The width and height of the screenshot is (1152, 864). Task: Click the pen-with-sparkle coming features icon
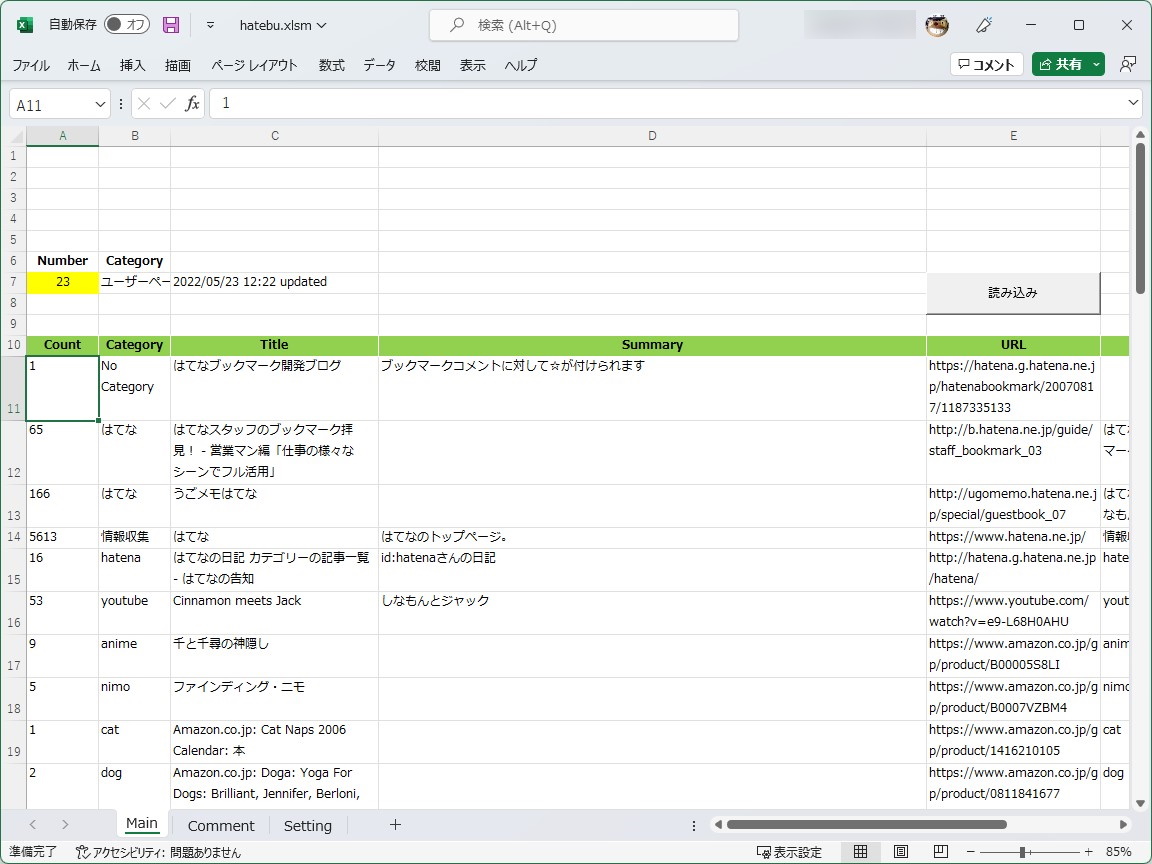pyautogui.click(x=984, y=25)
